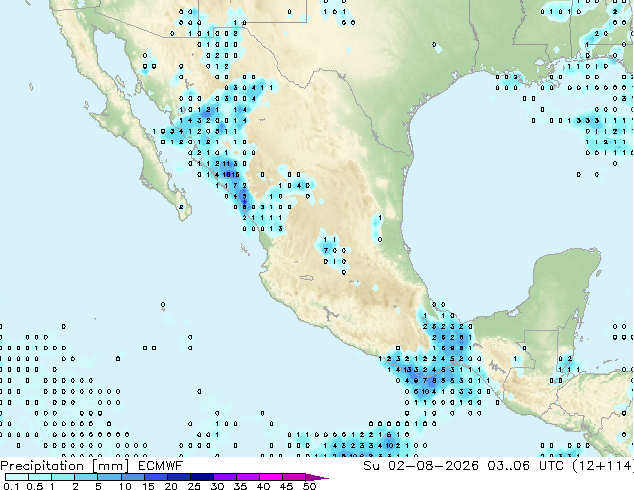Pick the magenta 40 to 45 legend swatch
This screenshot has width=634, height=490.
[271, 477]
